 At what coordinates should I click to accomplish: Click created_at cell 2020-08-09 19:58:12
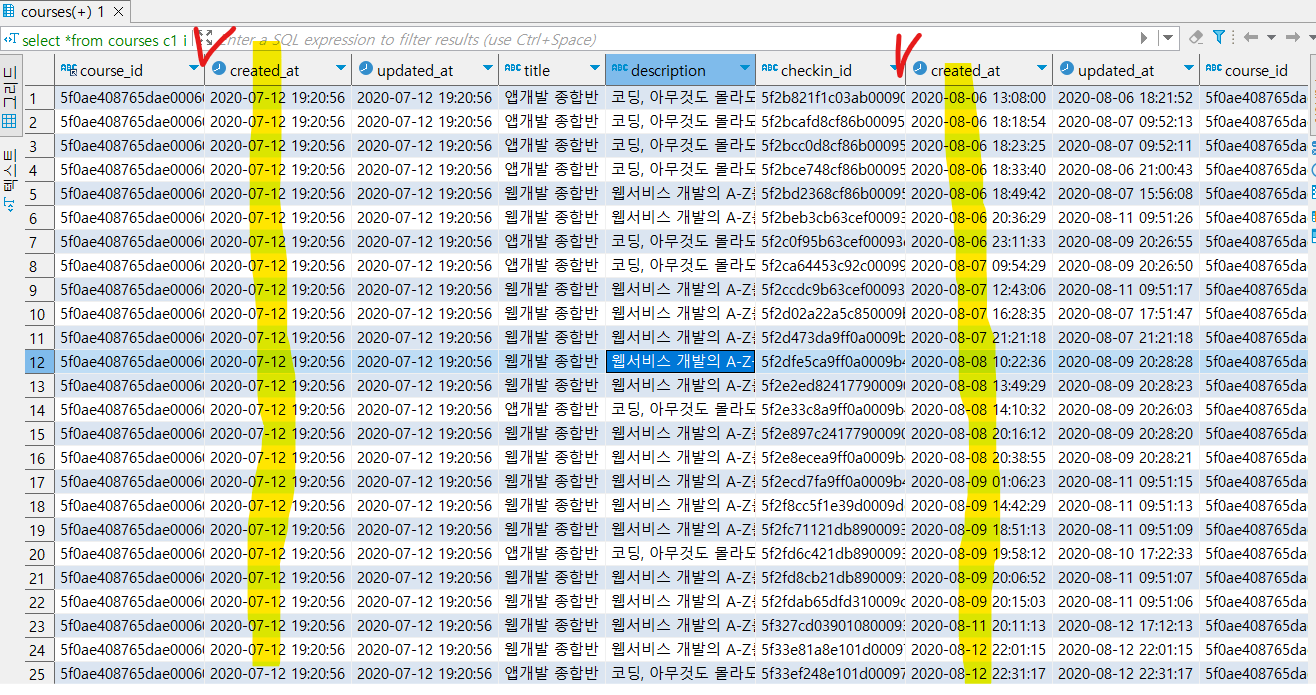(x=979, y=553)
